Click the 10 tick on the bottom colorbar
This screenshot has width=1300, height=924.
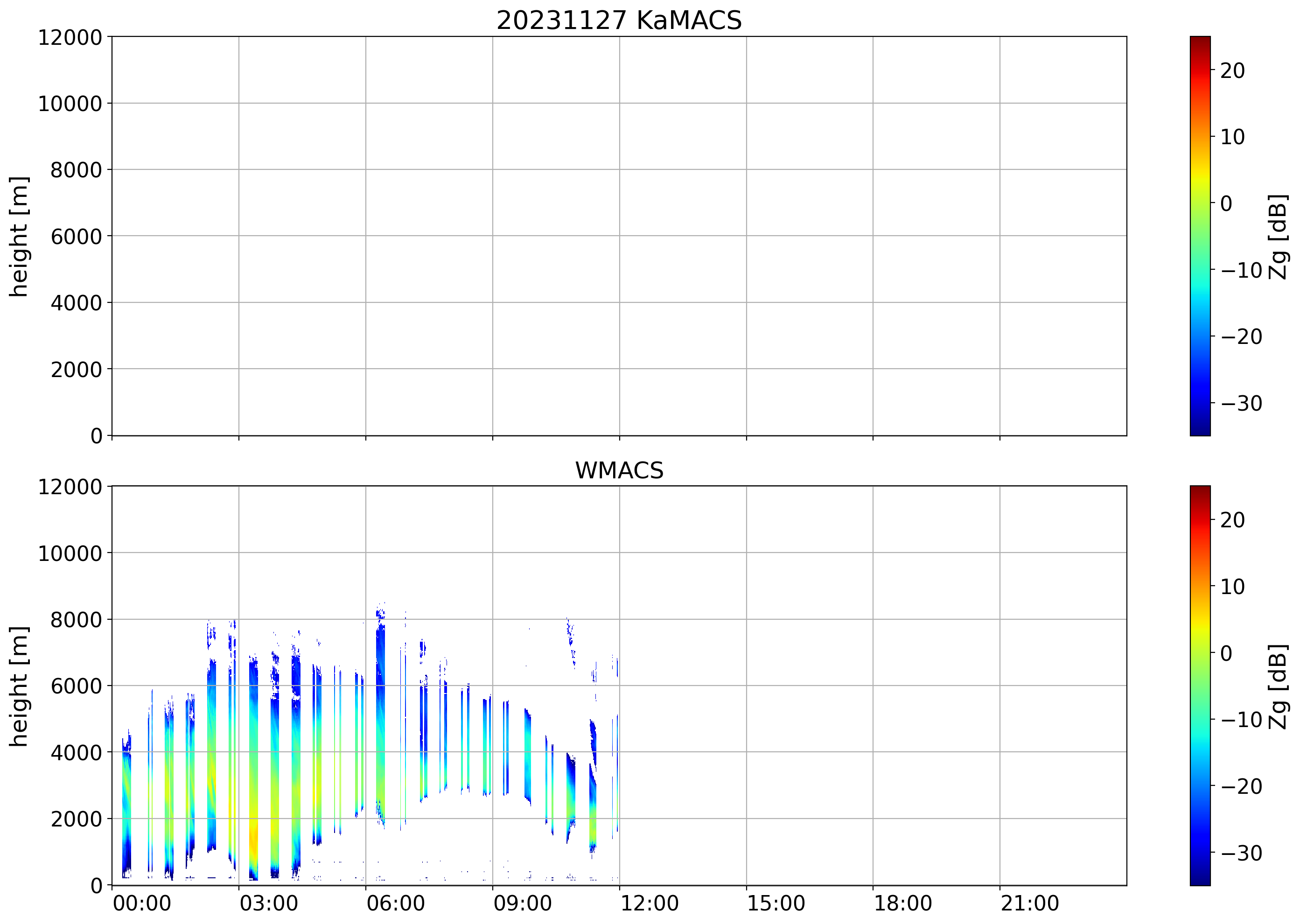[x=1232, y=587]
